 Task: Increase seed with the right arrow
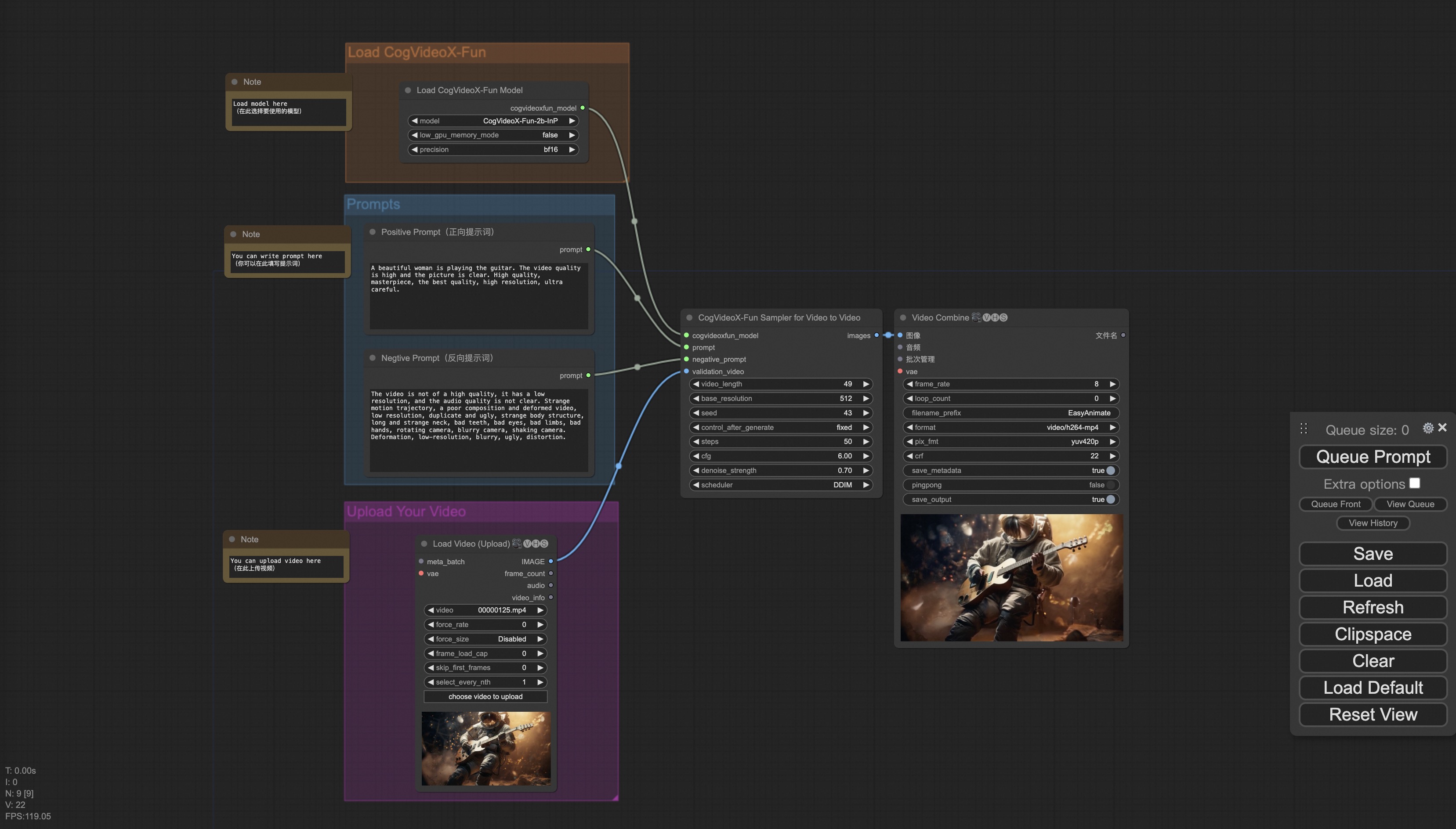[x=866, y=413]
